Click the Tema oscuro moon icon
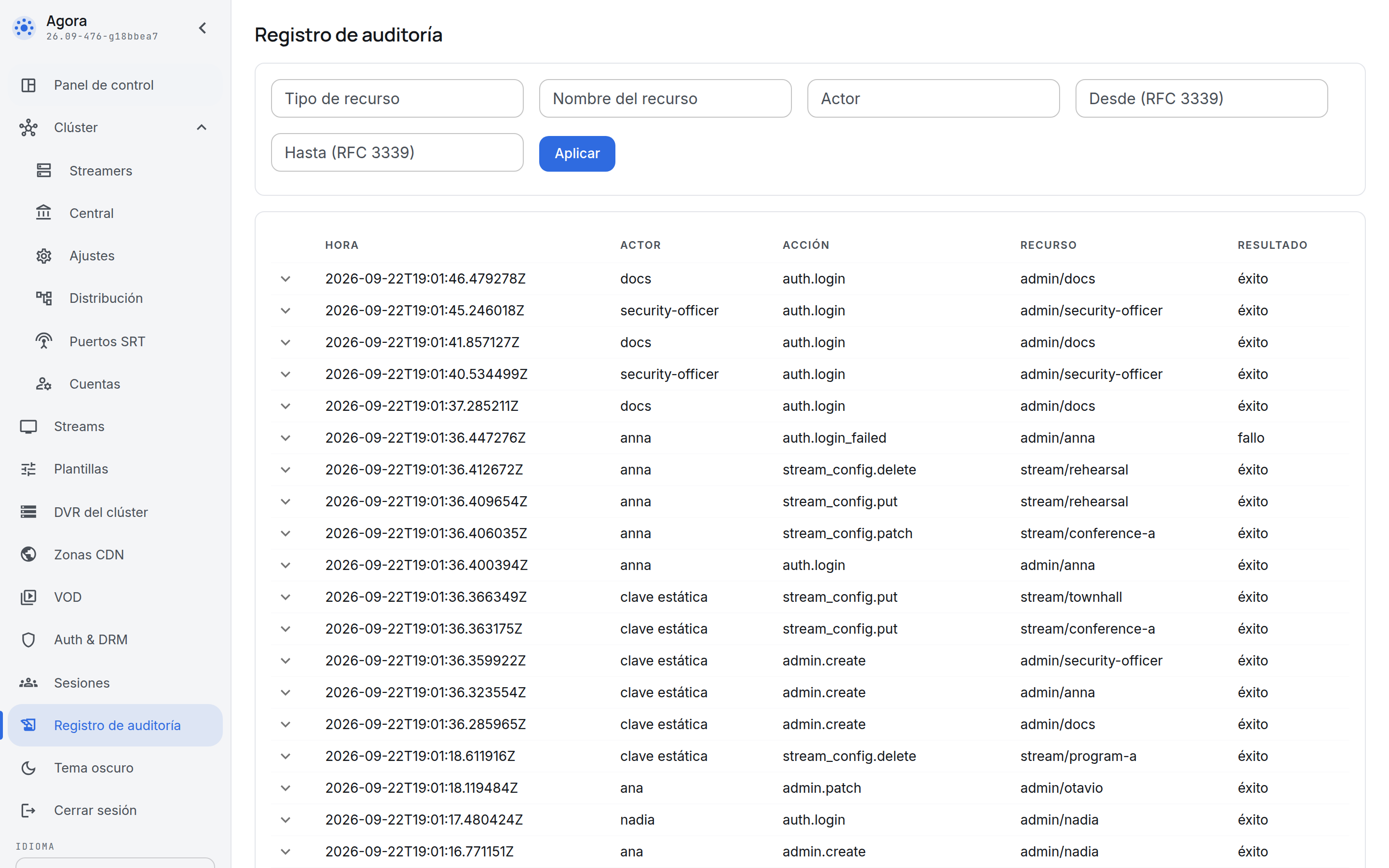Viewport: 1389px width, 868px height. coord(28,768)
